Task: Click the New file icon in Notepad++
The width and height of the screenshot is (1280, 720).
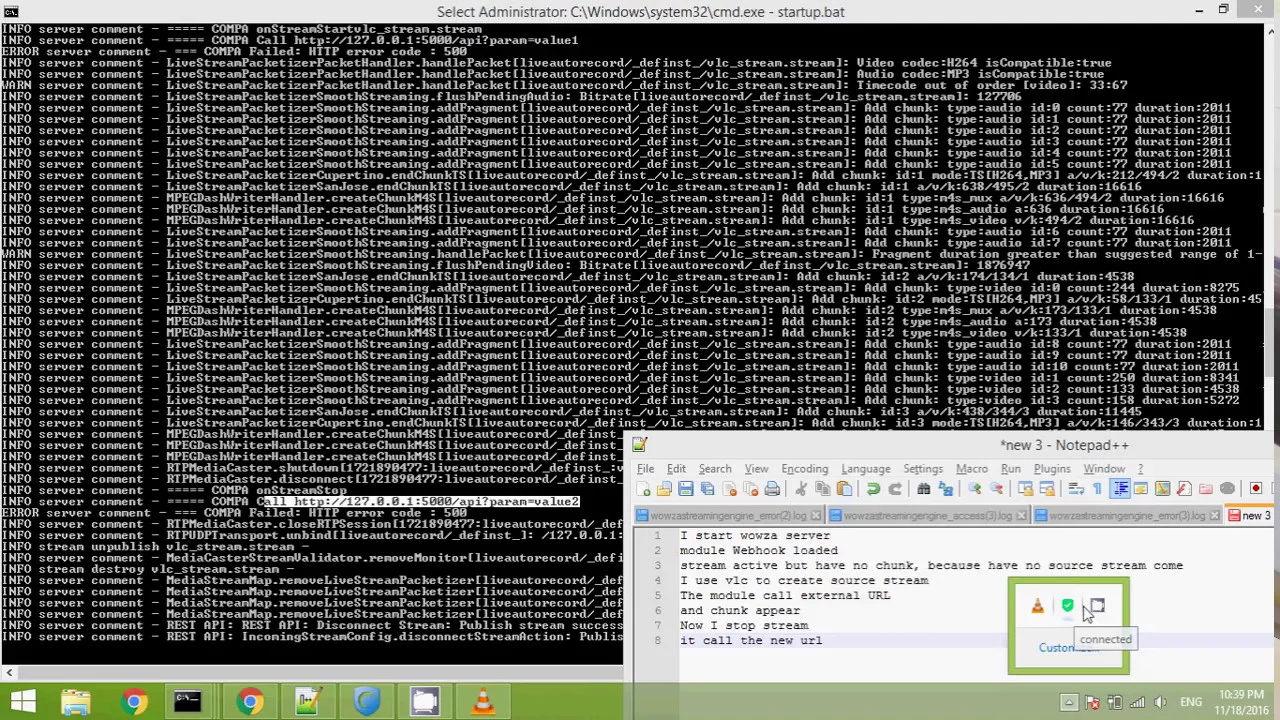Action: click(x=643, y=489)
